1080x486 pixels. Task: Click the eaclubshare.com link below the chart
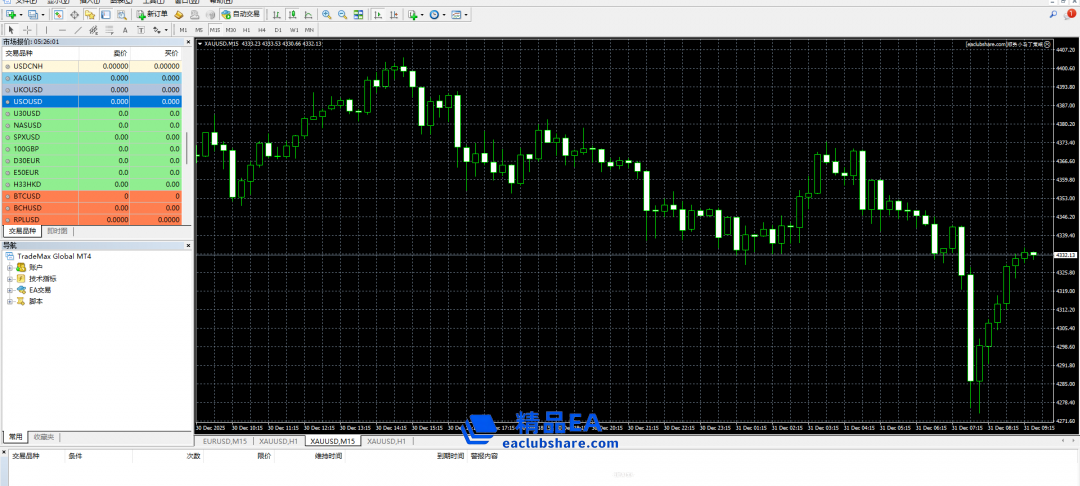coord(559,443)
